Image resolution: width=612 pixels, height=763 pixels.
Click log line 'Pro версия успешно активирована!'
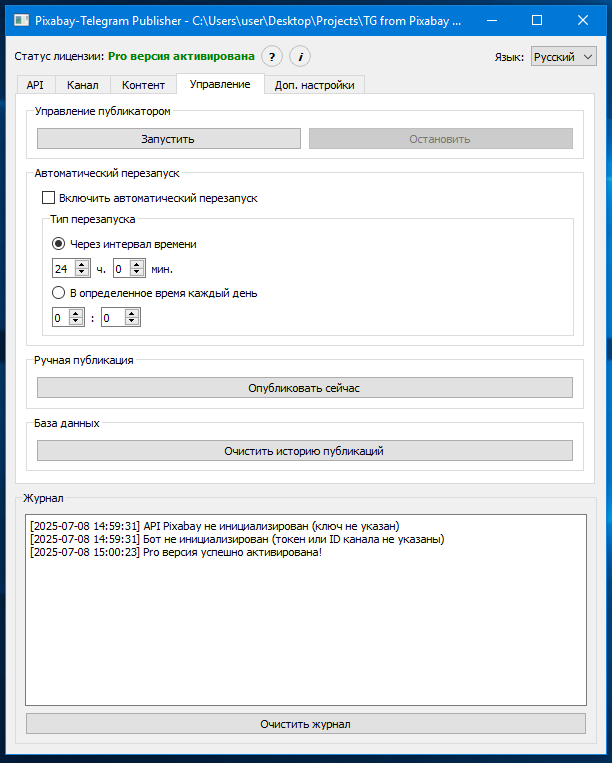pyautogui.click(x=176, y=552)
